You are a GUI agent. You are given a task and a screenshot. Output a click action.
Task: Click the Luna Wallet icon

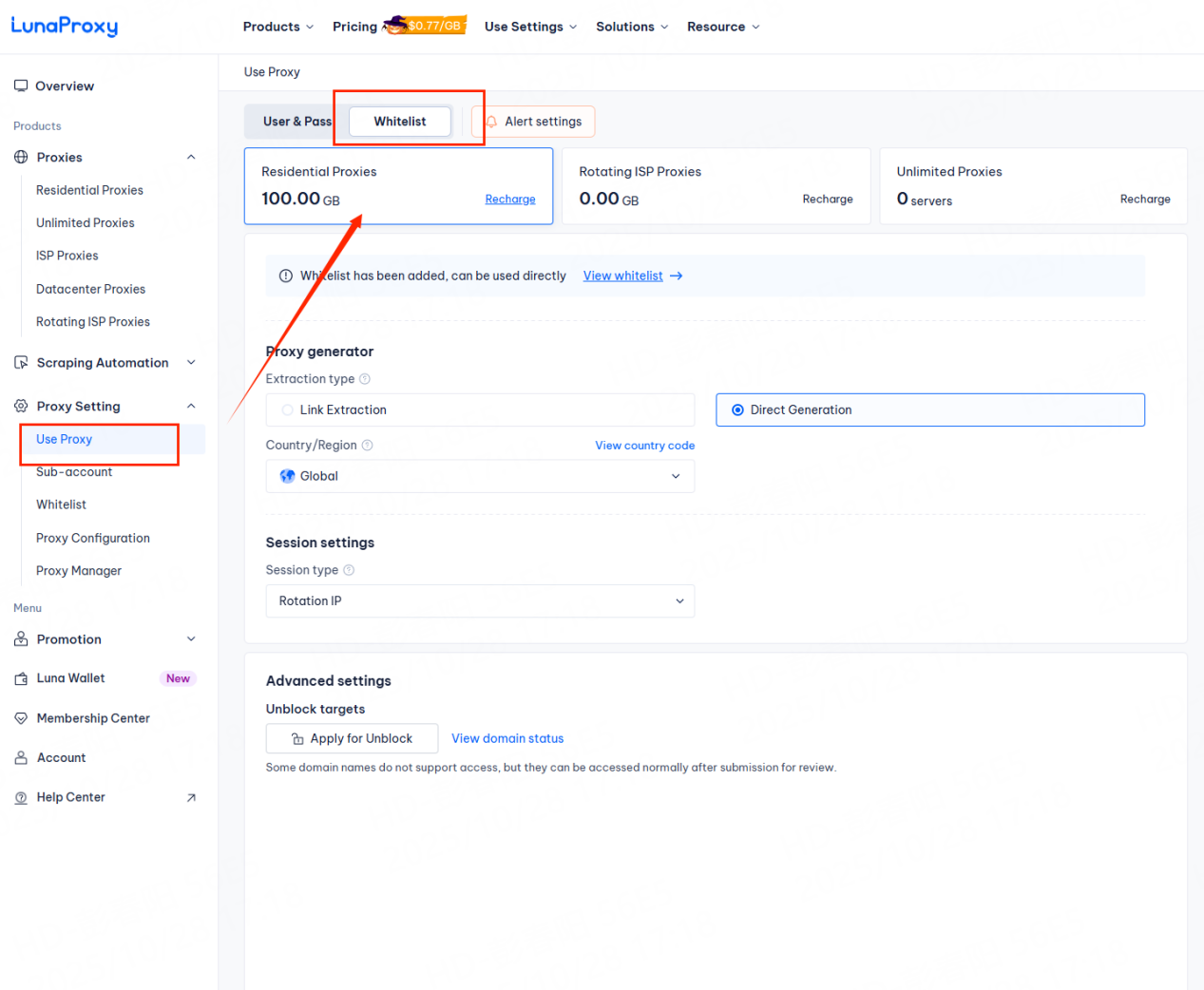(x=21, y=678)
